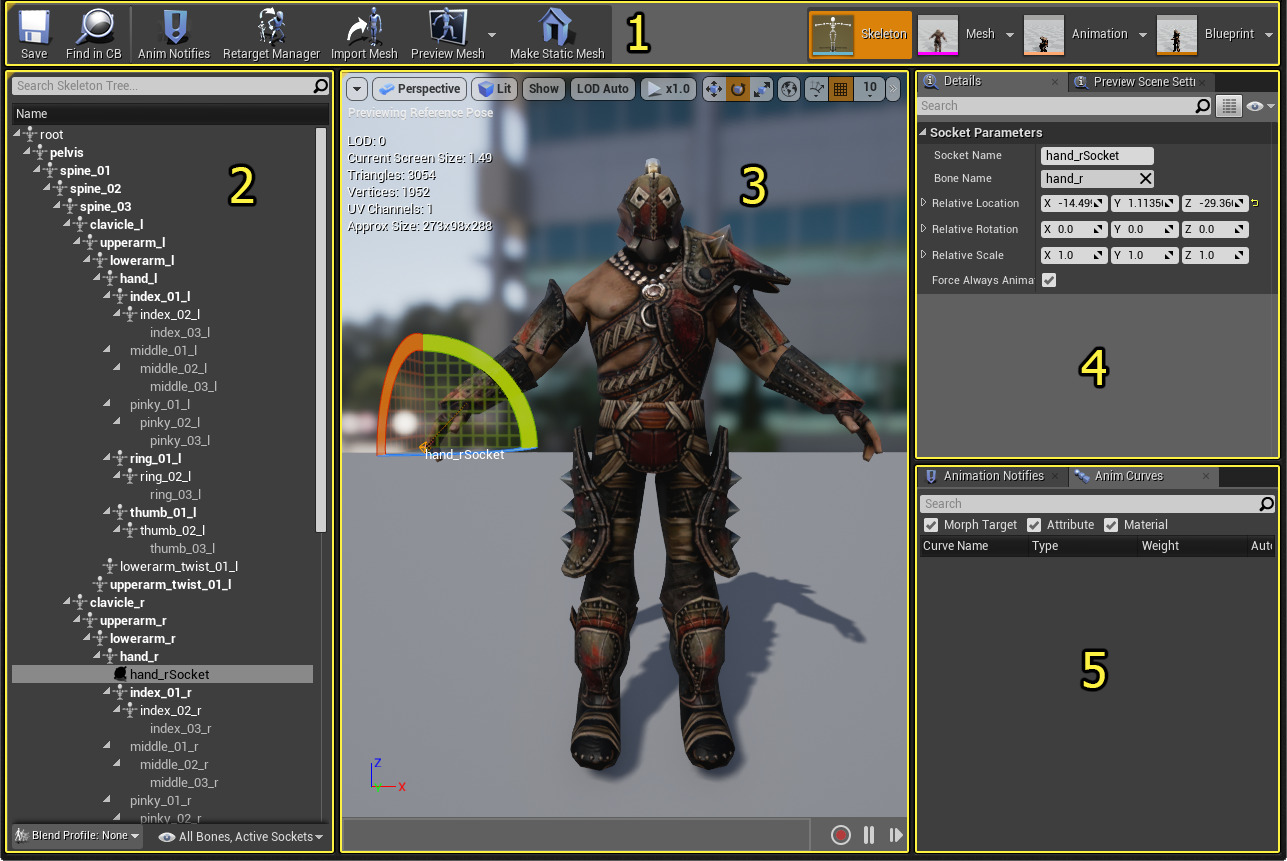1287x861 pixels.
Task: Uncheck the Attribute filter checkbox
Action: [x=1034, y=525]
